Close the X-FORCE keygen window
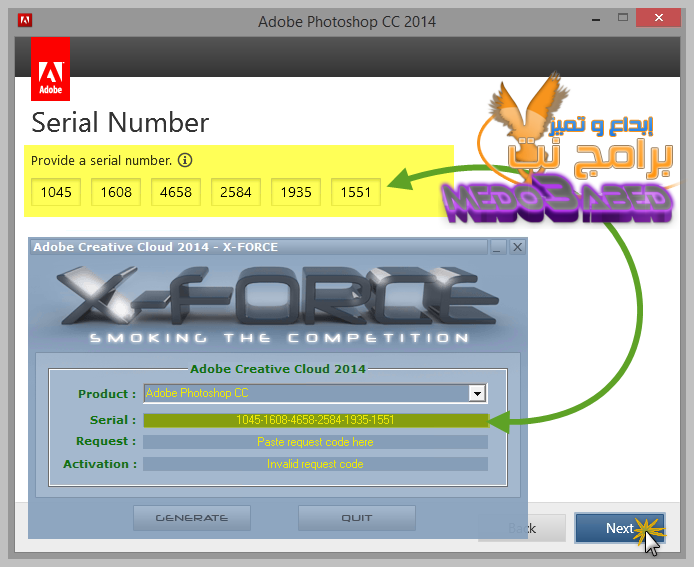The width and height of the screenshot is (694, 567). click(x=517, y=247)
